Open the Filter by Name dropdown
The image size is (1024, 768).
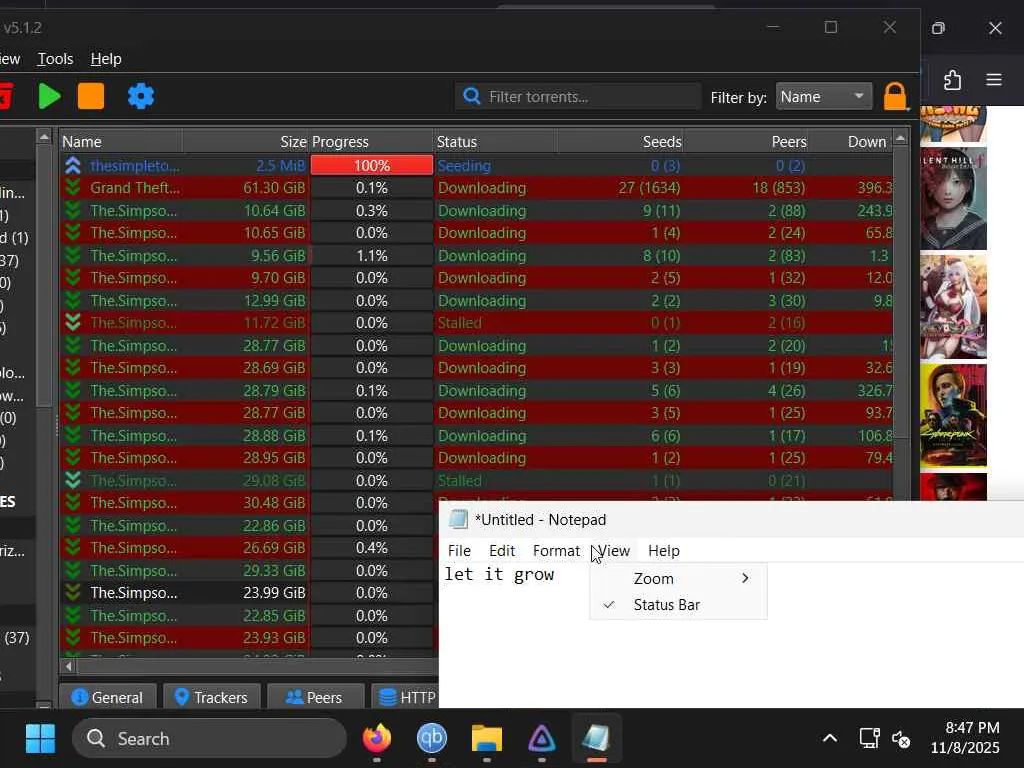coord(824,97)
